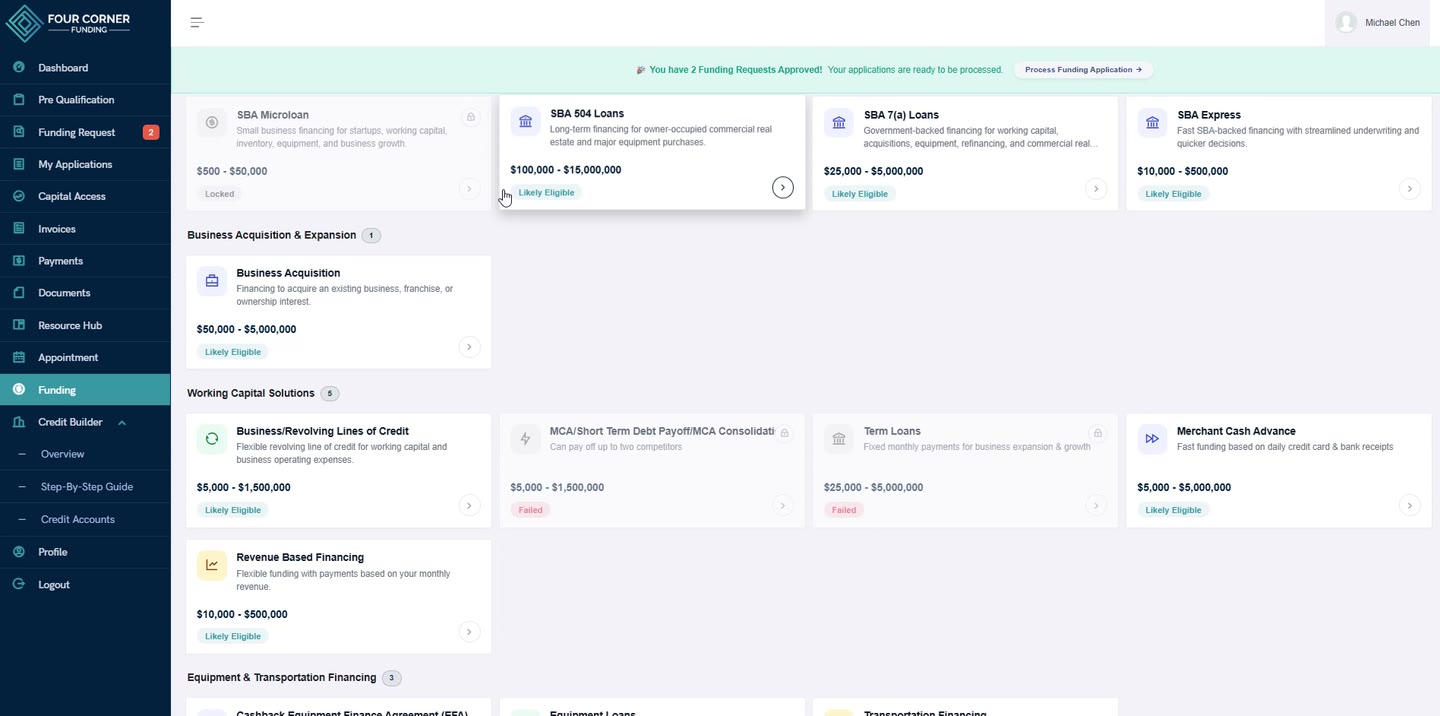Click the Dashboard sidebar icon

coord(19,67)
